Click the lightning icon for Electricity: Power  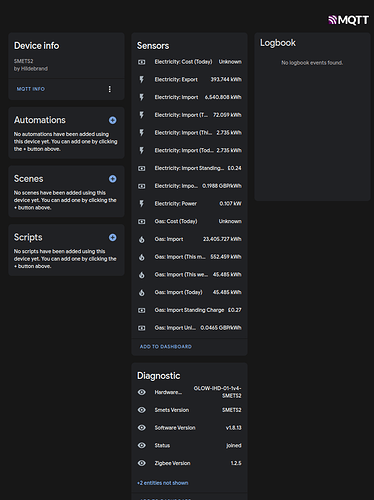tap(142, 204)
